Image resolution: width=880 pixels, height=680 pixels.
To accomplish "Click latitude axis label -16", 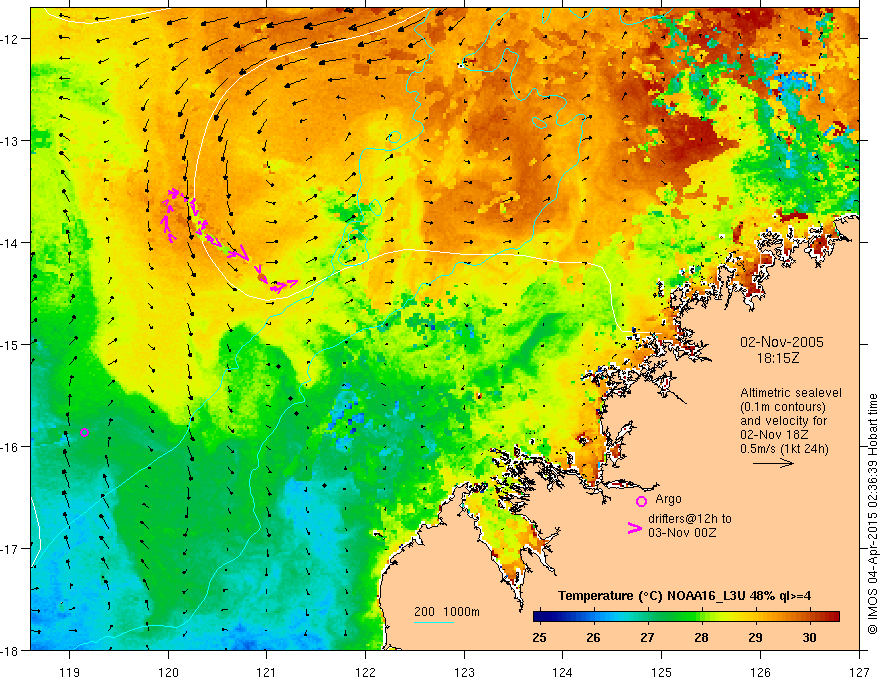I will (10, 447).
